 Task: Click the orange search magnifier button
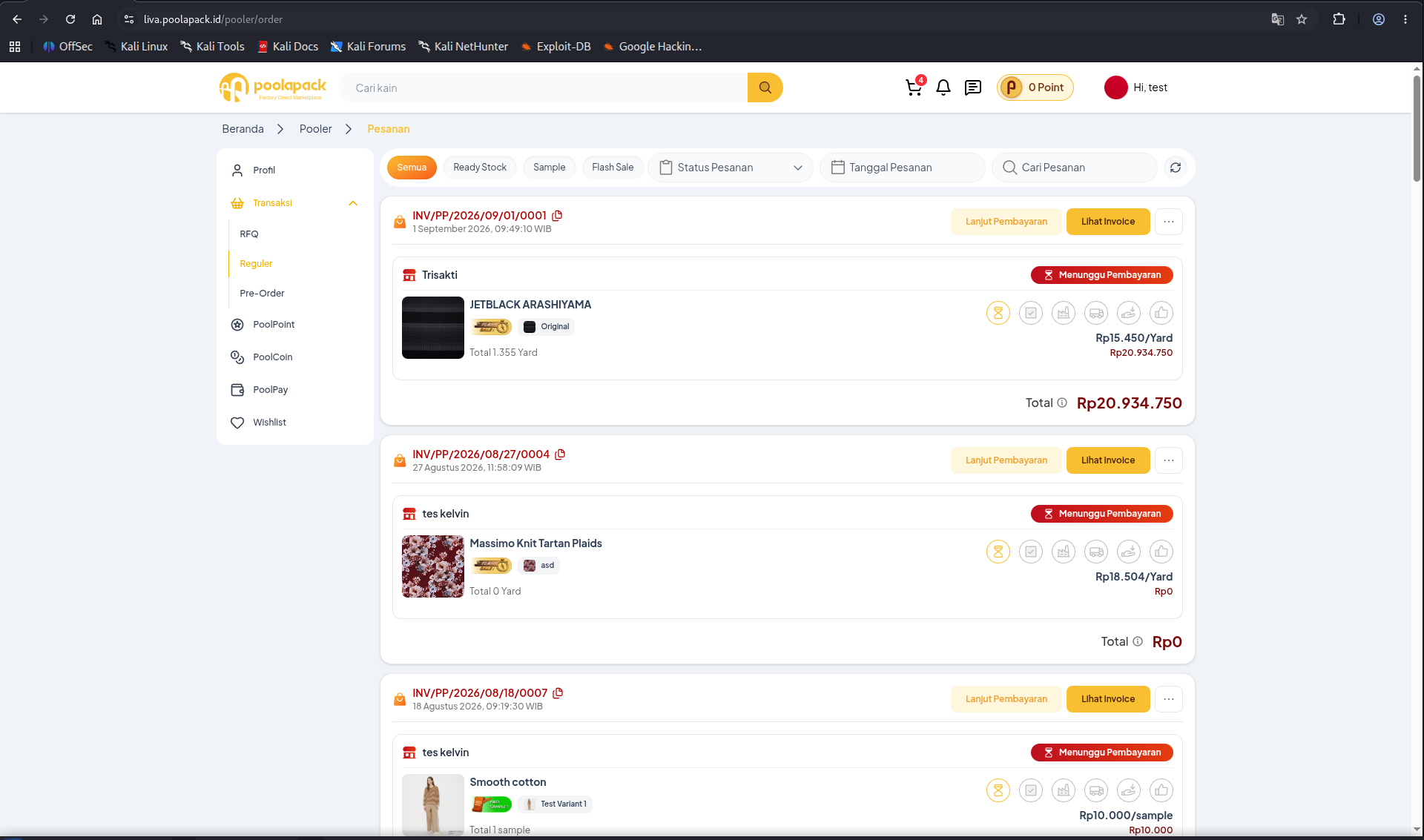765,87
